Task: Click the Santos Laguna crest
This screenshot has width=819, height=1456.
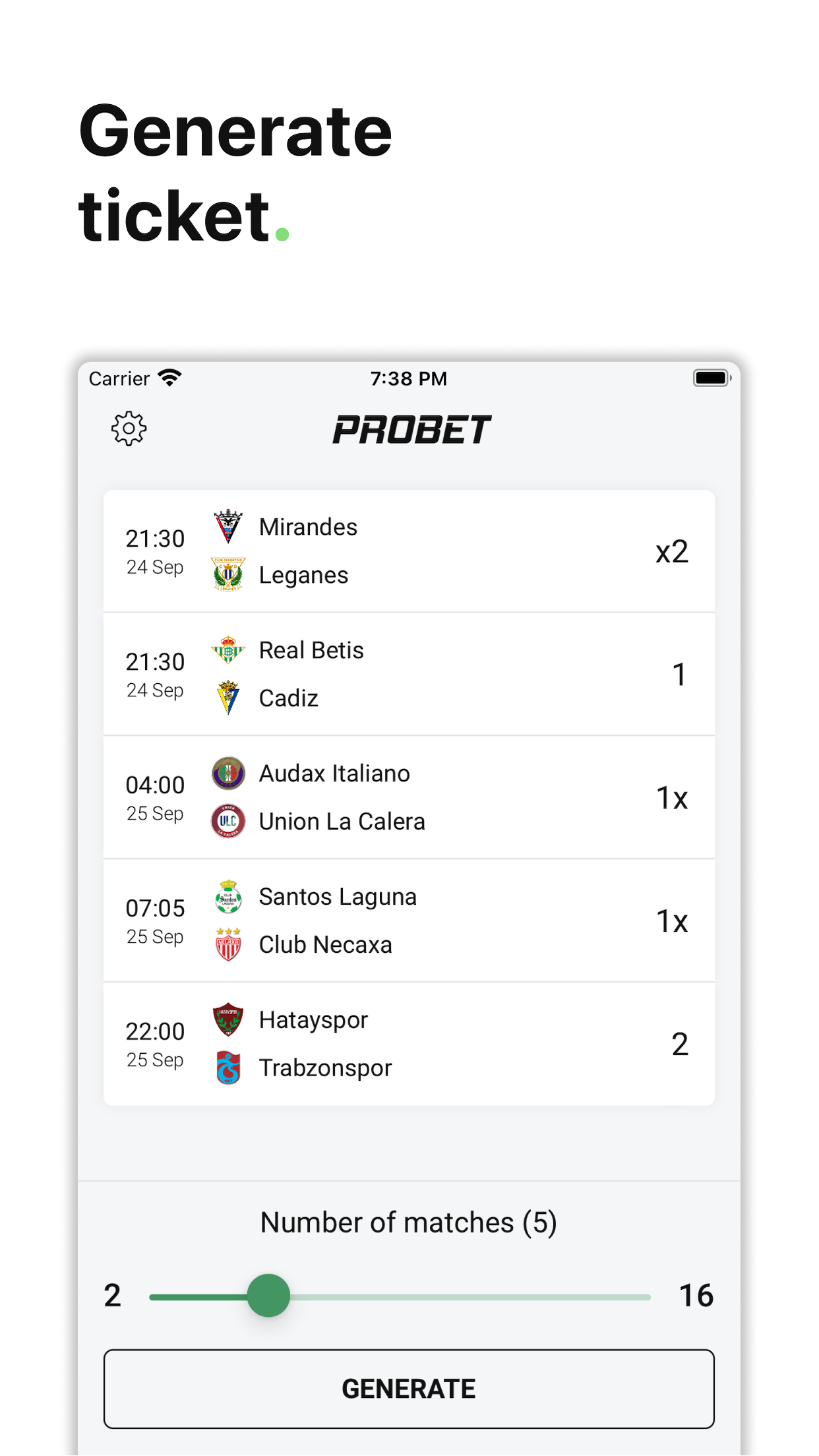Action: tap(228, 896)
